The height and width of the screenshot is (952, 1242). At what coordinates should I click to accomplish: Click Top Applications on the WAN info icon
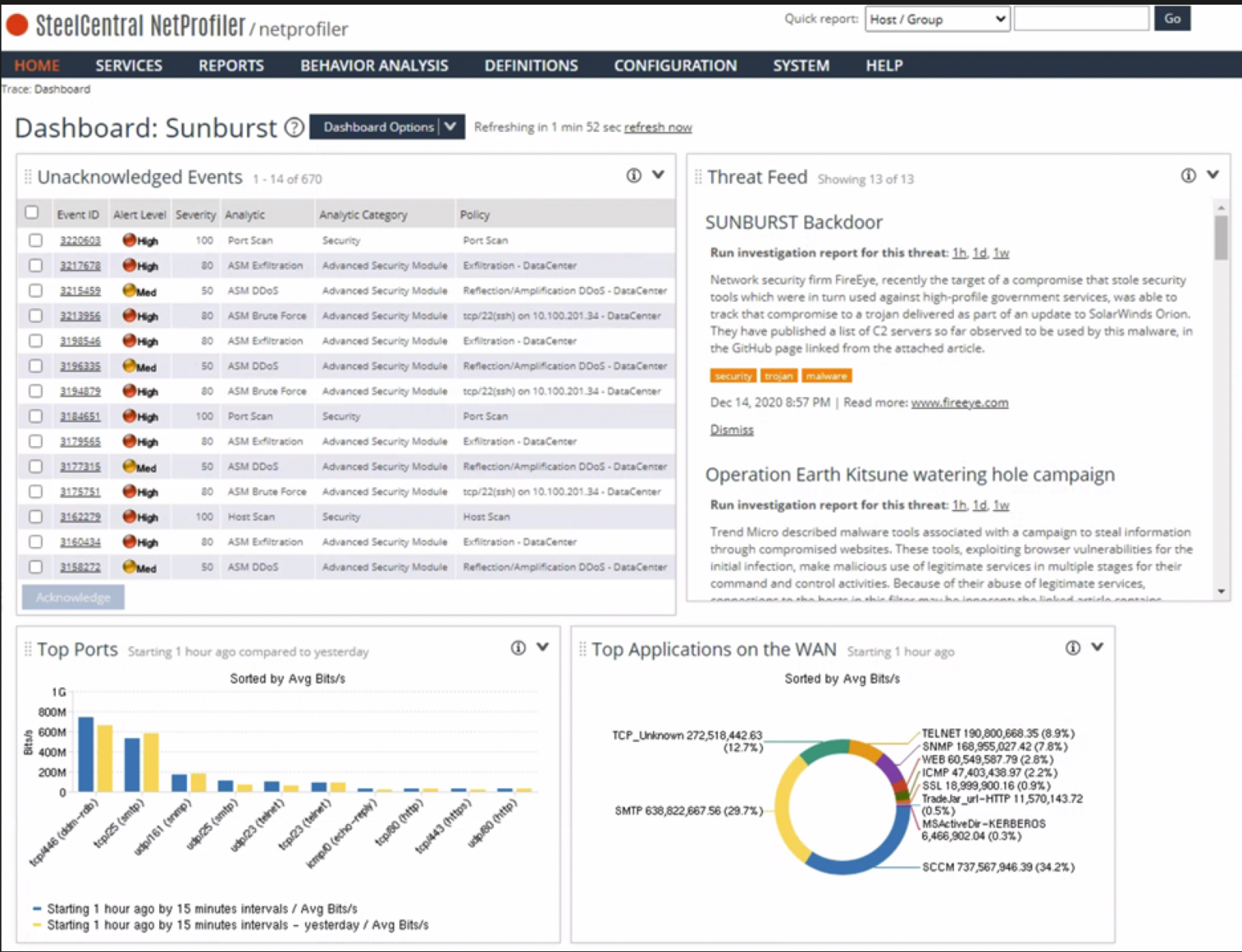coord(1072,648)
